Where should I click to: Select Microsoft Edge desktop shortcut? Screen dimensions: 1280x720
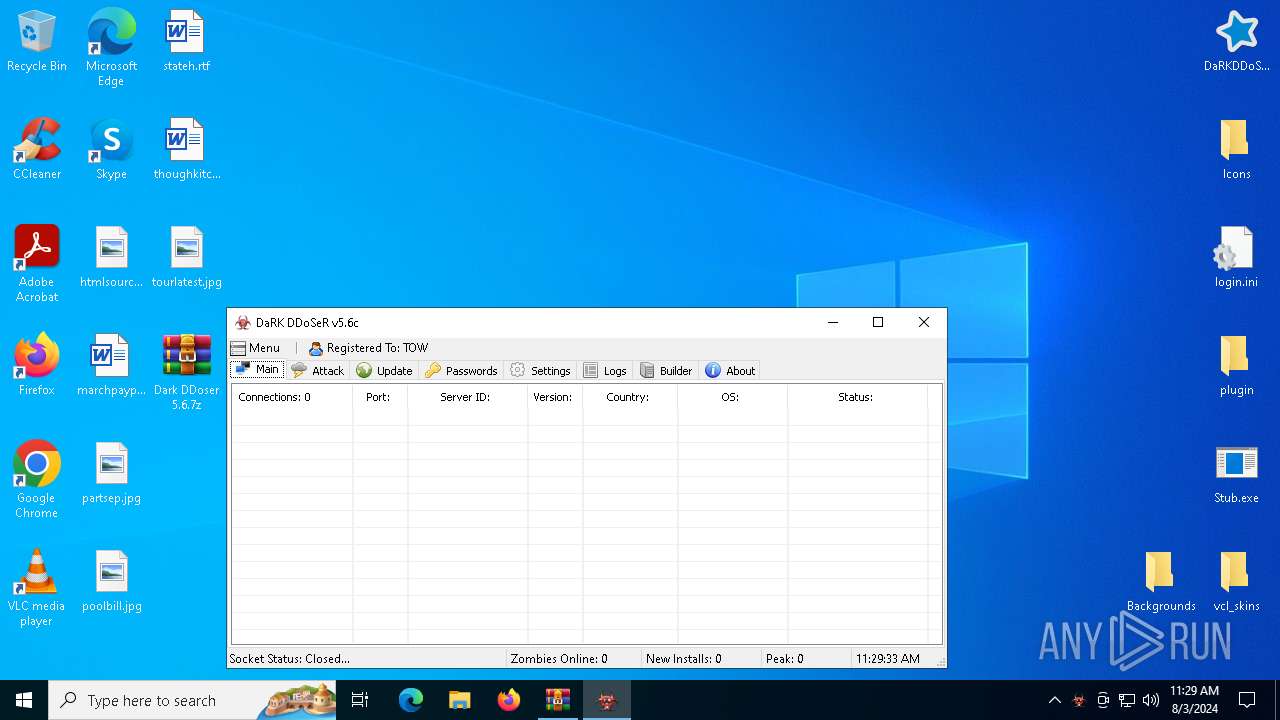pos(111,47)
